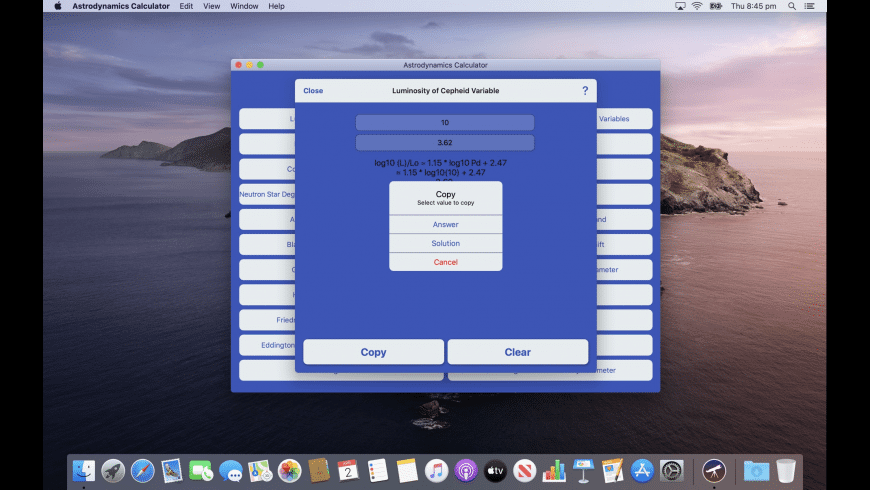
Task: Choose Answer in the Copy popup
Action: (x=446, y=224)
